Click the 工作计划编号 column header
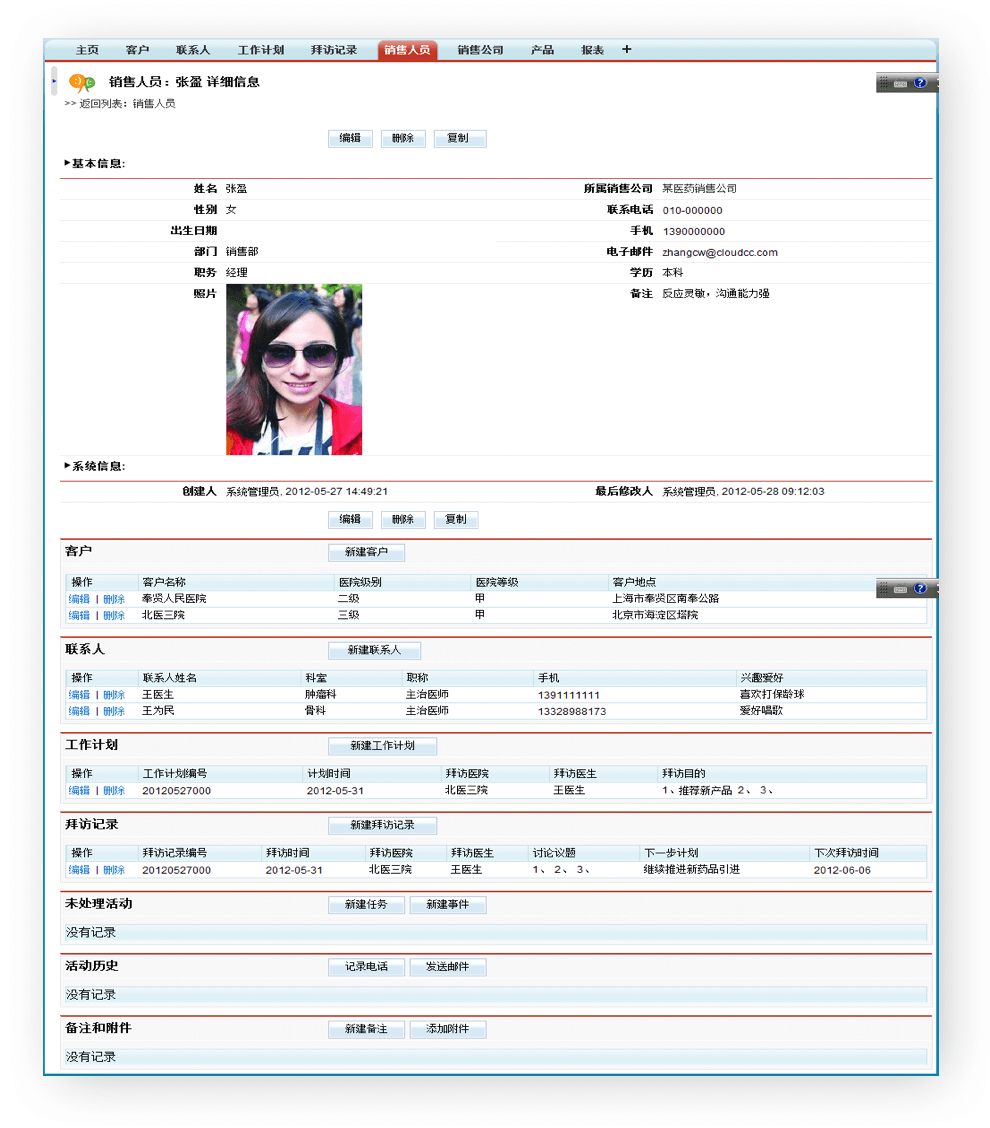Viewport: 990px width, 1128px height. [x=175, y=773]
